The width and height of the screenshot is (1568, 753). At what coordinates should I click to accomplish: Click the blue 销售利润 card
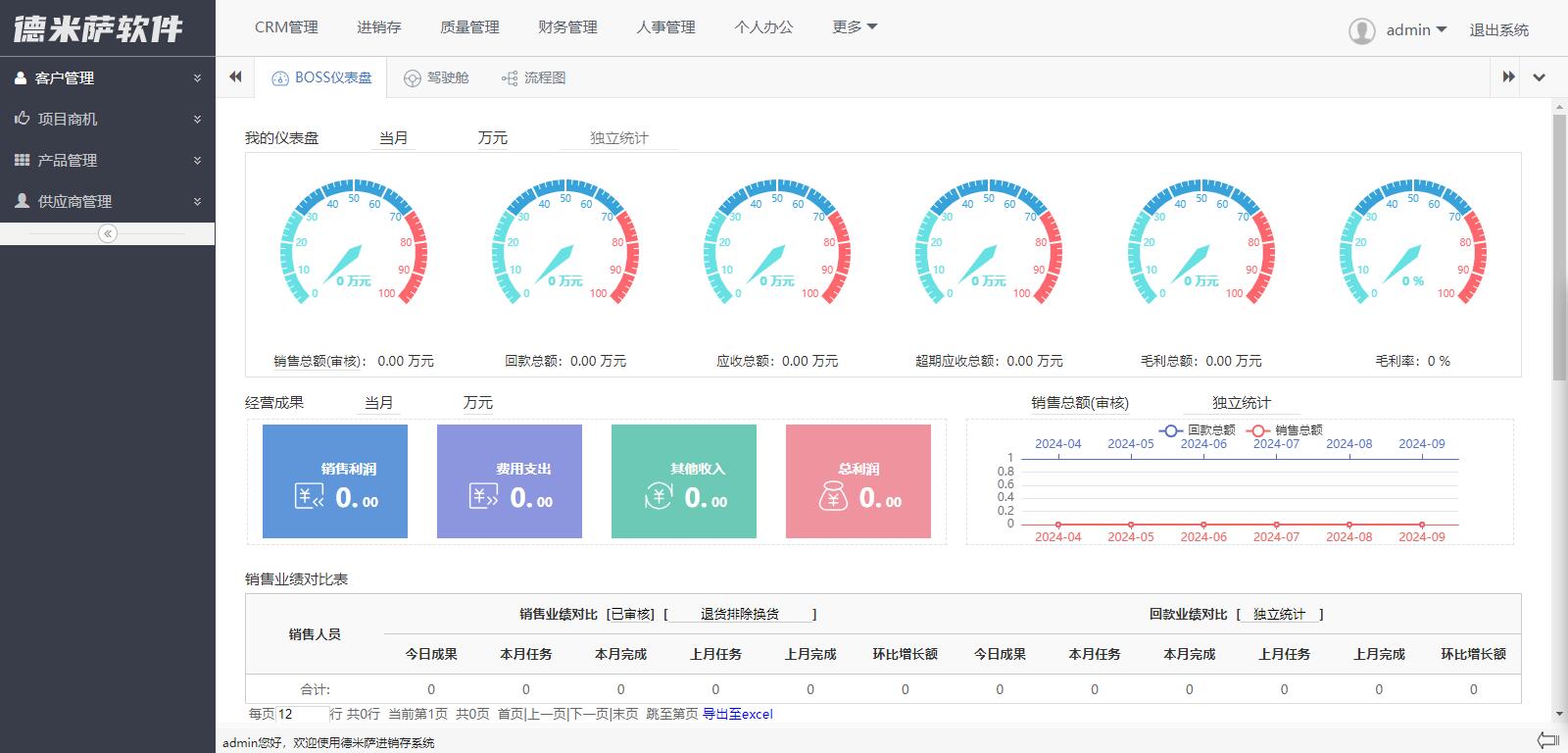point(335,481)
